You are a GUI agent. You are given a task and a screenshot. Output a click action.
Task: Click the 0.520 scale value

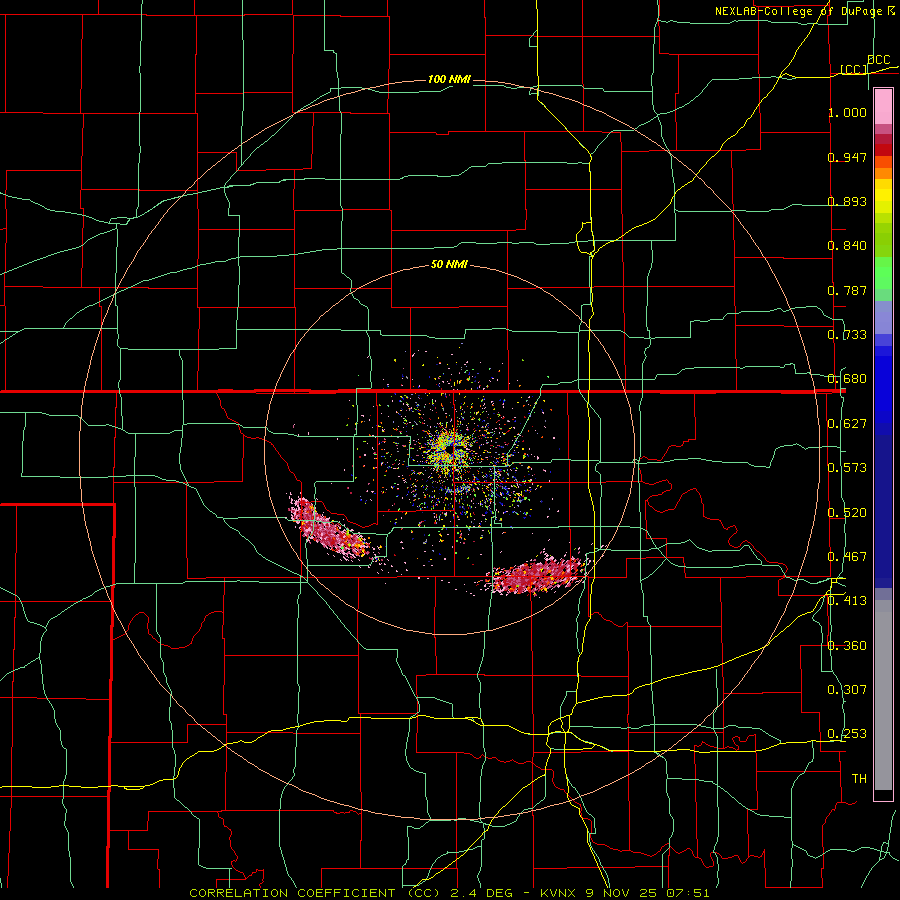(847, 512)
